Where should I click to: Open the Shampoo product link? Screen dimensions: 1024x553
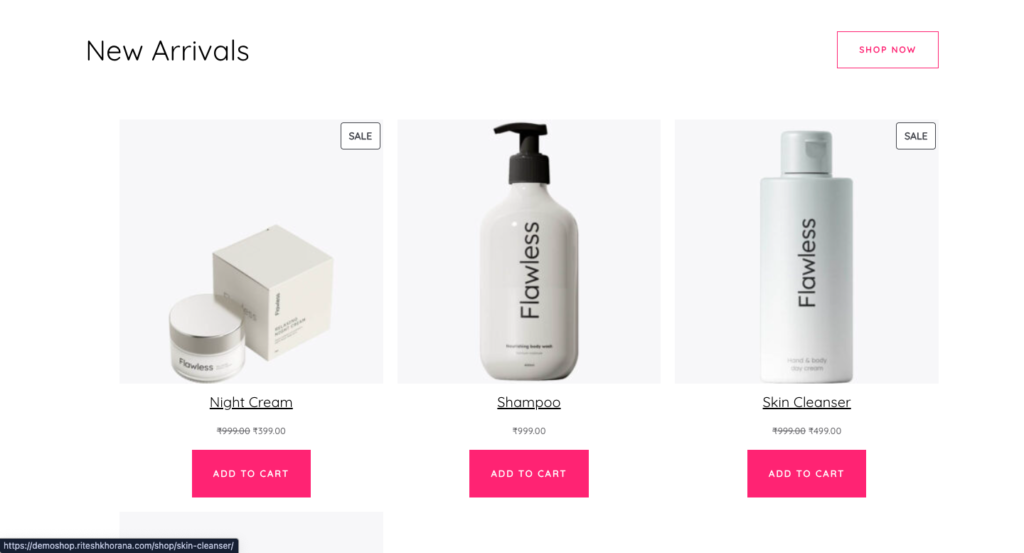pos(528,402)
